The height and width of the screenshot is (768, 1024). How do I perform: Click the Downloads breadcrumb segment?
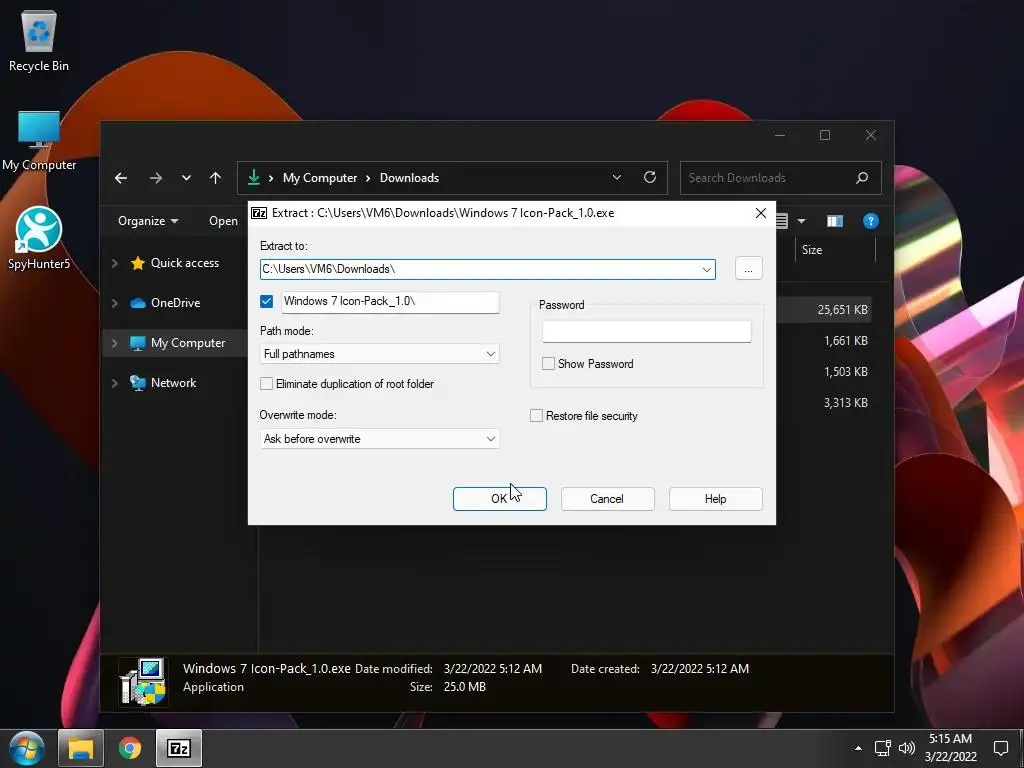pos(409,178)
